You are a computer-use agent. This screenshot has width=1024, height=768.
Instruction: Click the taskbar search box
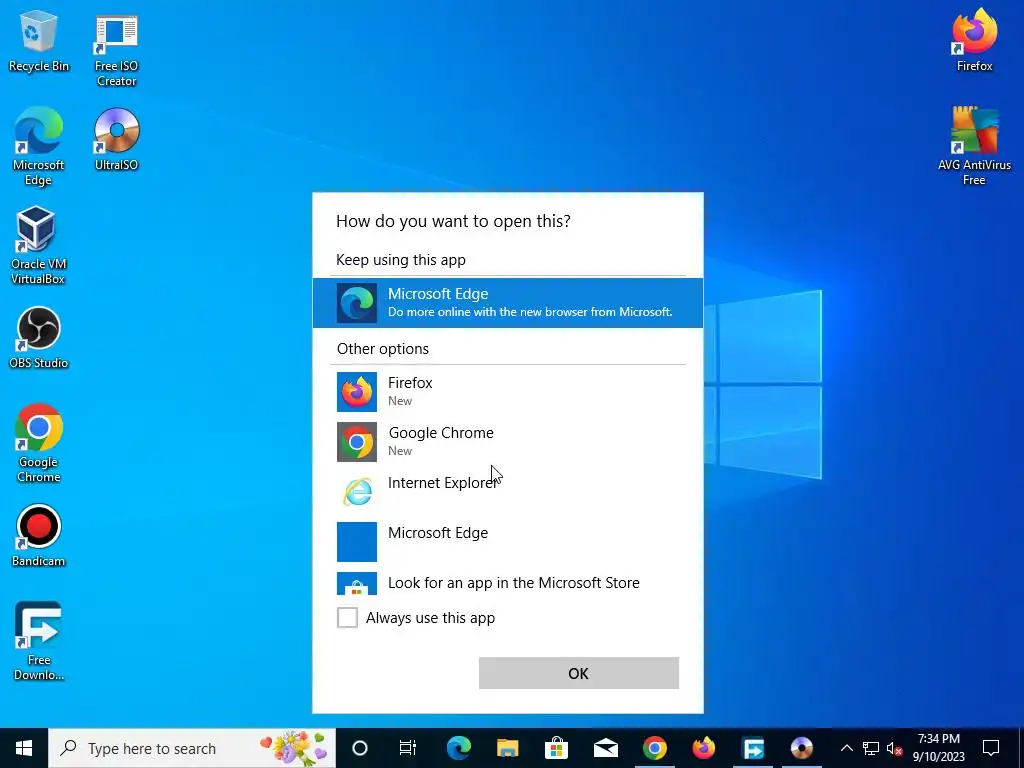tap(192, 748)
